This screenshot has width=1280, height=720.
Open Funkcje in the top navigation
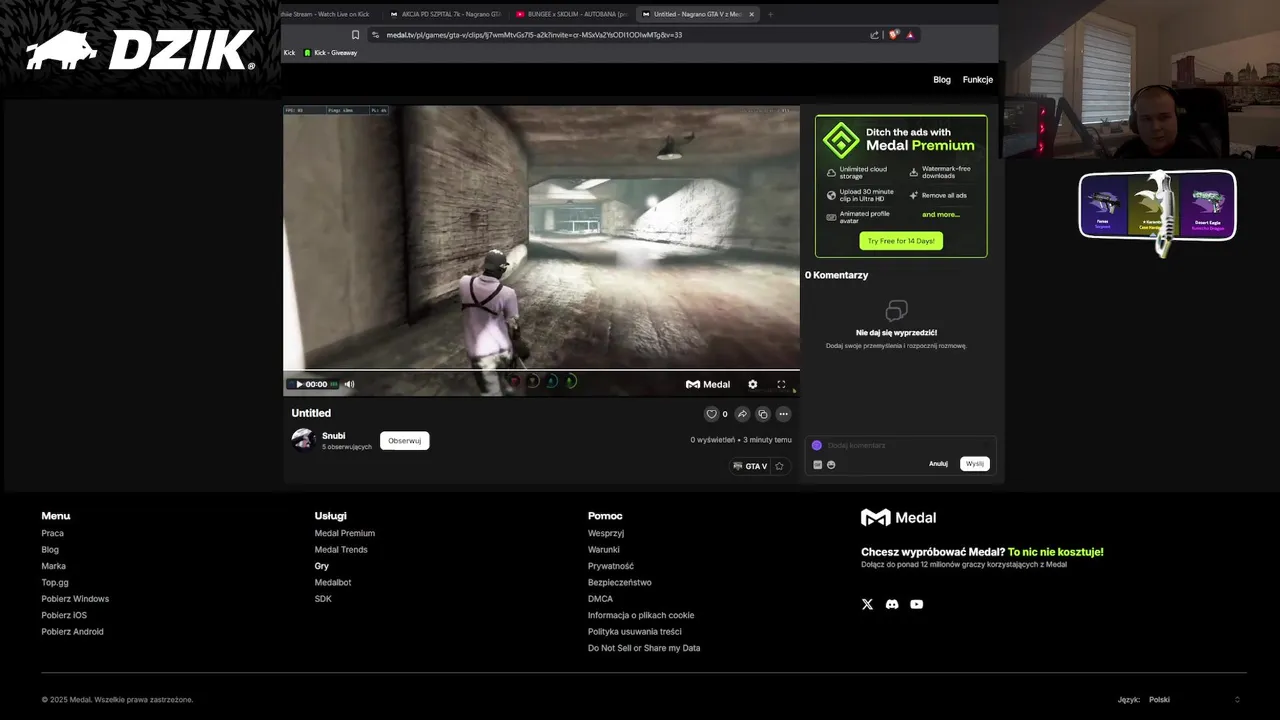(978, 80)
